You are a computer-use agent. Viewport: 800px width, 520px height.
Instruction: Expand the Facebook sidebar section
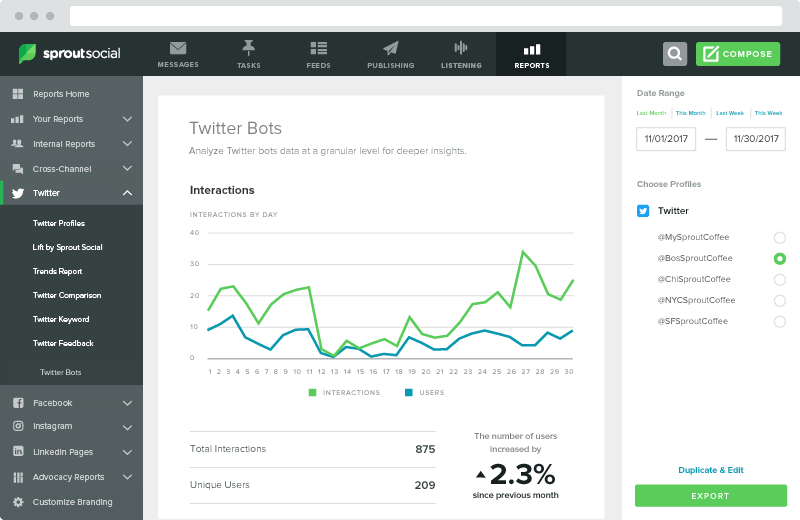(127, 403)
